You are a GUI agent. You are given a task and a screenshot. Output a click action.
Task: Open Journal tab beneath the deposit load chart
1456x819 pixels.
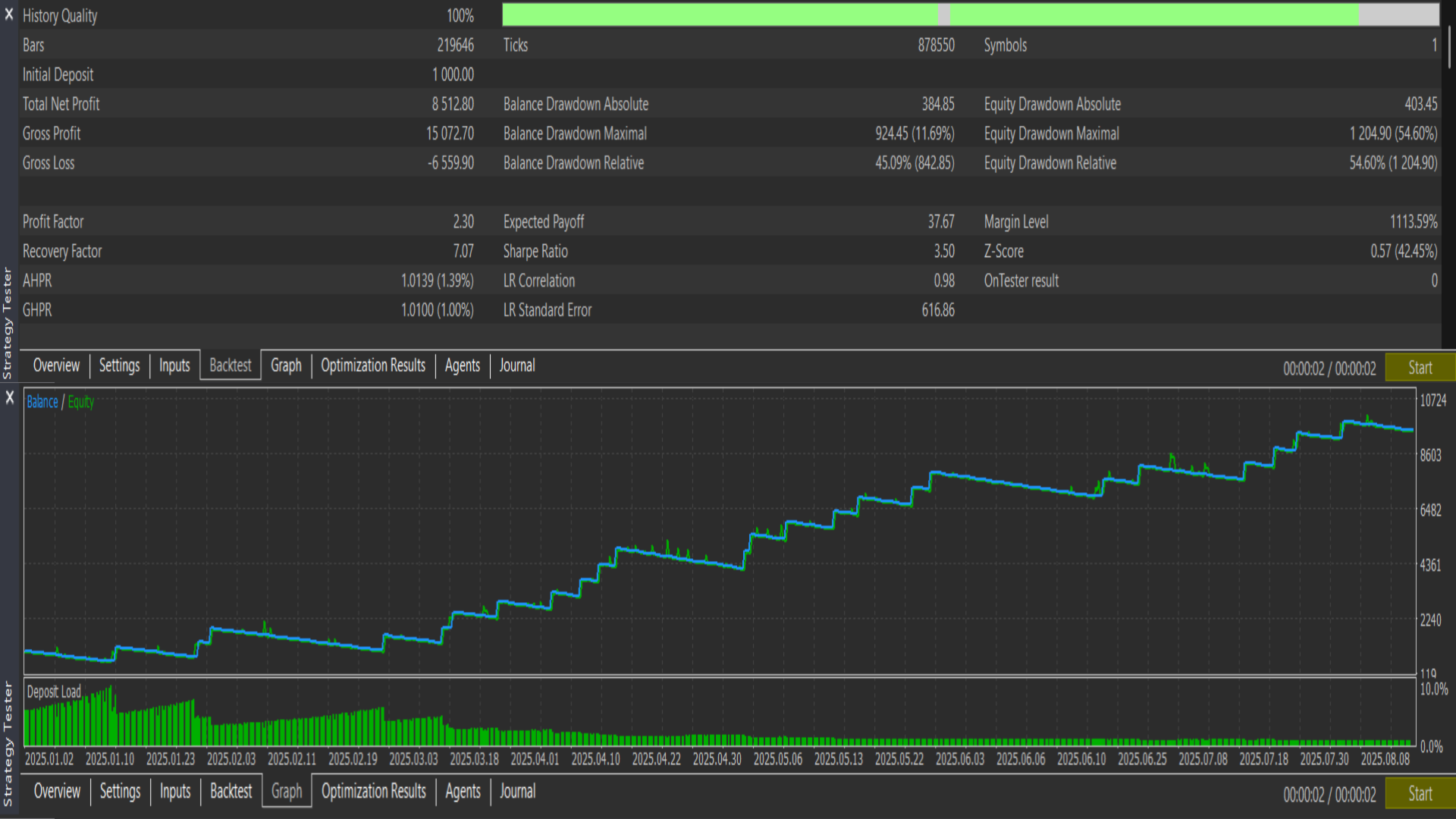click(x=518, y=792)
